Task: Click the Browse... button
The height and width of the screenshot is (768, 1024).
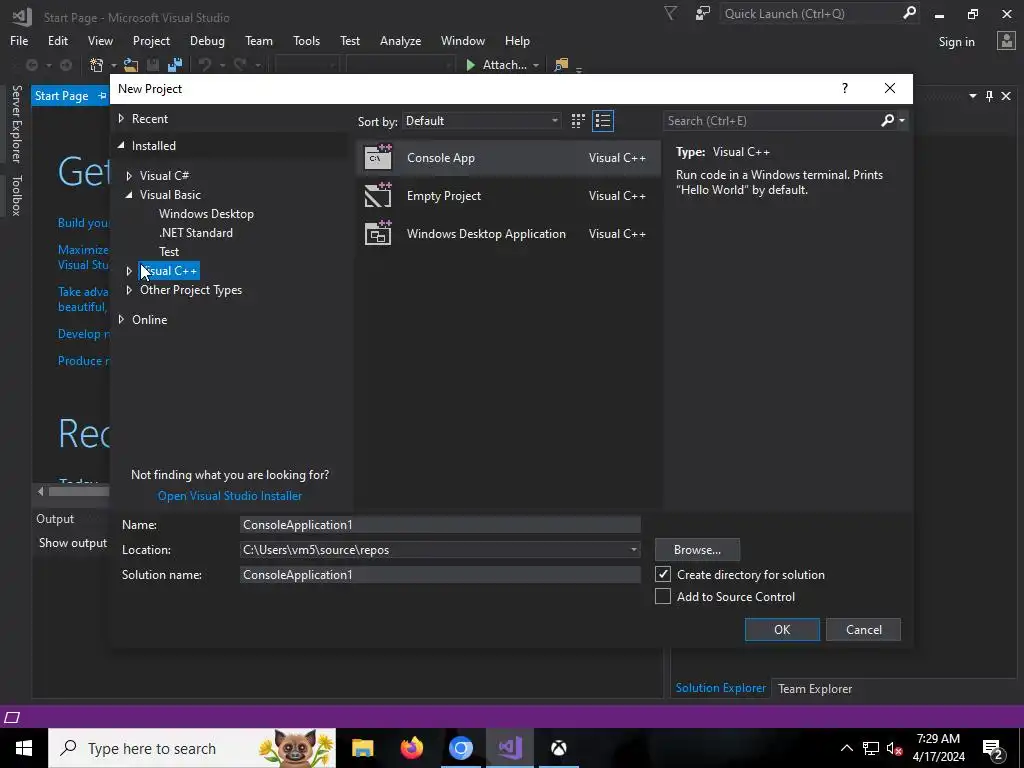Action: 697,550
